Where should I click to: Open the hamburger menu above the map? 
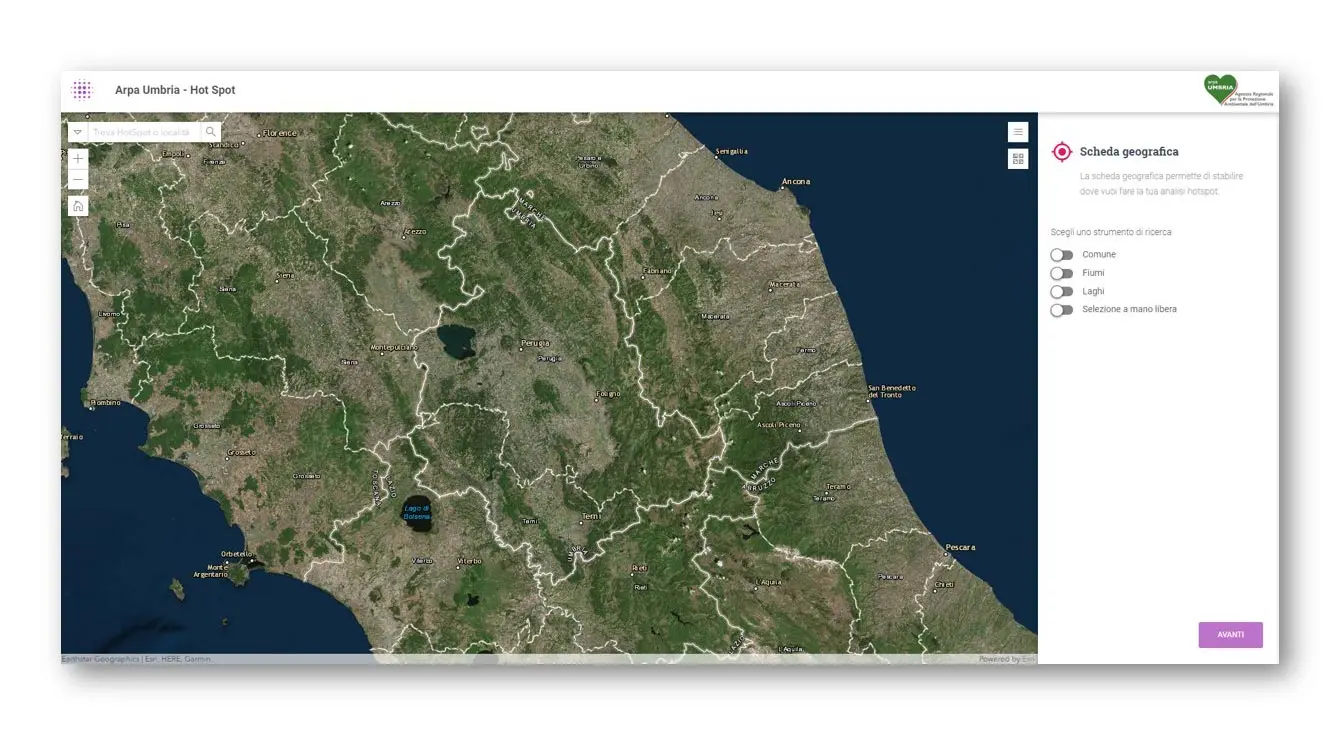pyautogui.click(x=1018, y=131)
